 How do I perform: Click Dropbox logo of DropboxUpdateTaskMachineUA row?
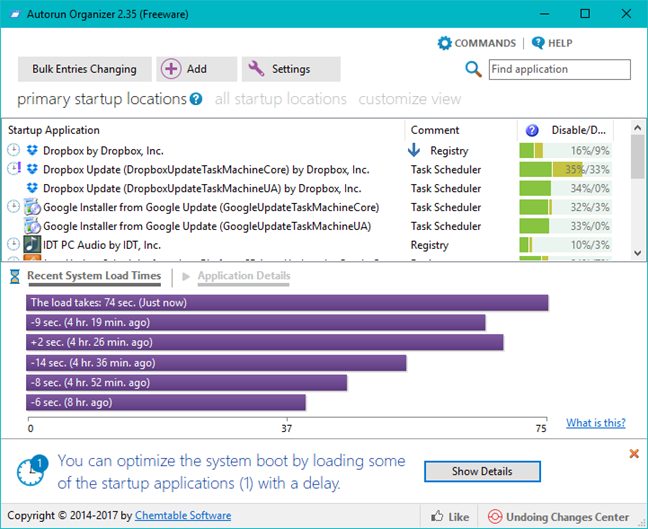[x=32, y=188]
